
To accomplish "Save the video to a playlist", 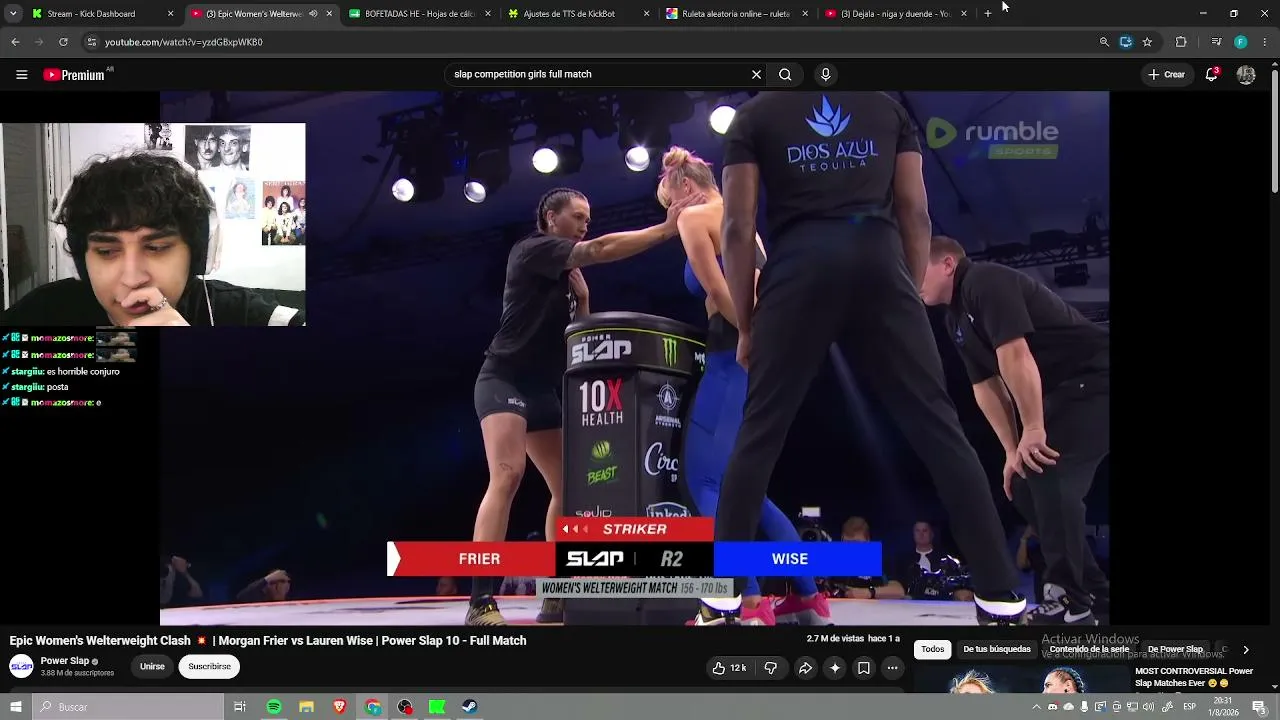I will pyautogui.click(x=864, y=668).
